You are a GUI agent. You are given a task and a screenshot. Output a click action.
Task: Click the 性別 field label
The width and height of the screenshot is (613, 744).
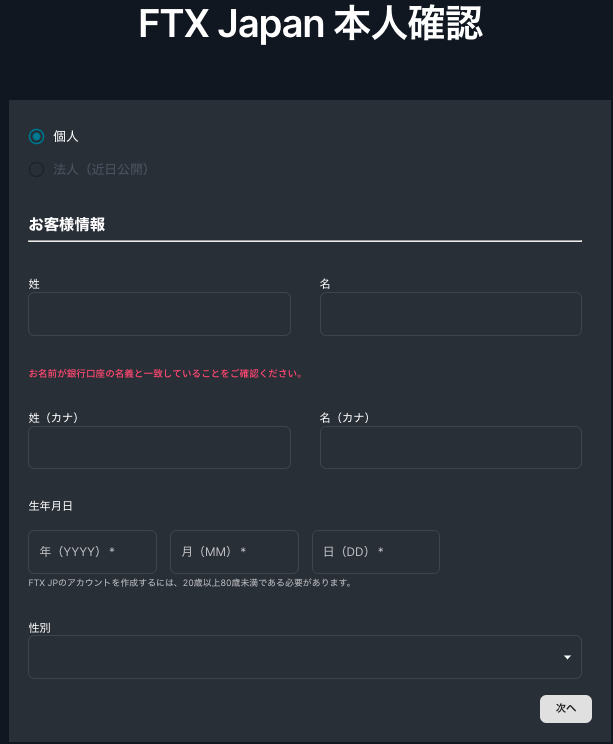coord(41,627)
